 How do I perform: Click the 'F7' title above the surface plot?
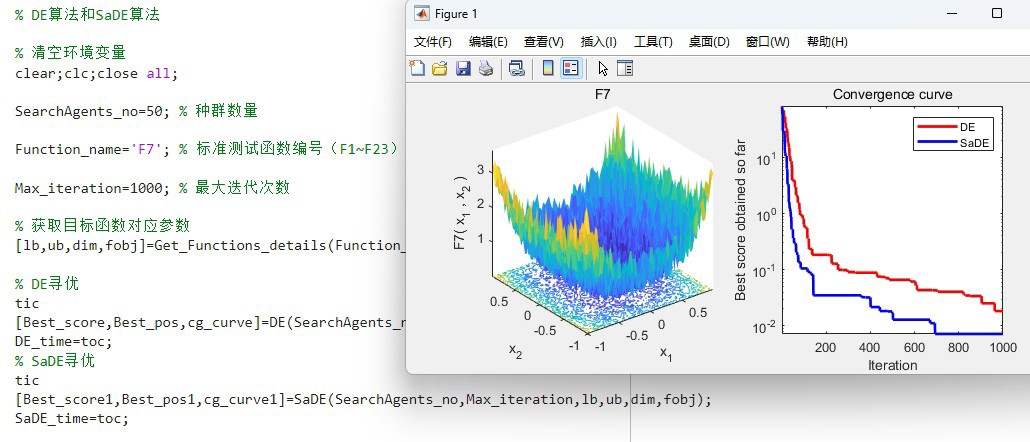[x=602, y=95]
